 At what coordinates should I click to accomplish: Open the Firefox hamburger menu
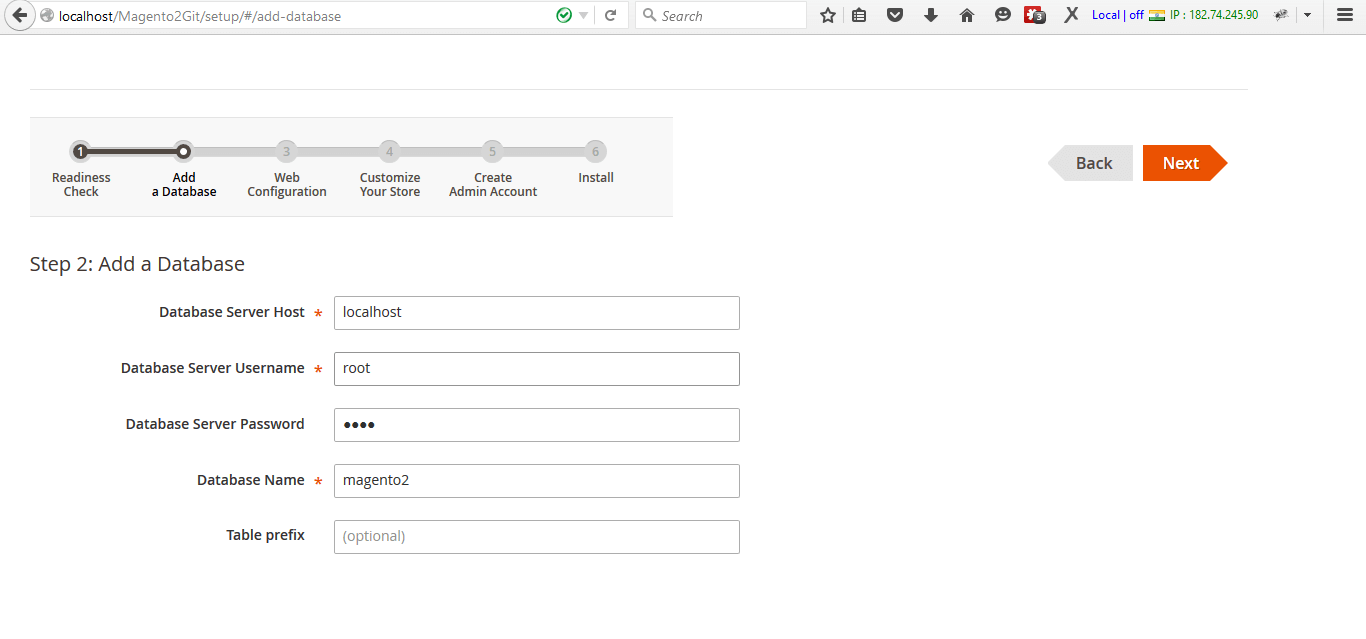[x=1344, y=15]
